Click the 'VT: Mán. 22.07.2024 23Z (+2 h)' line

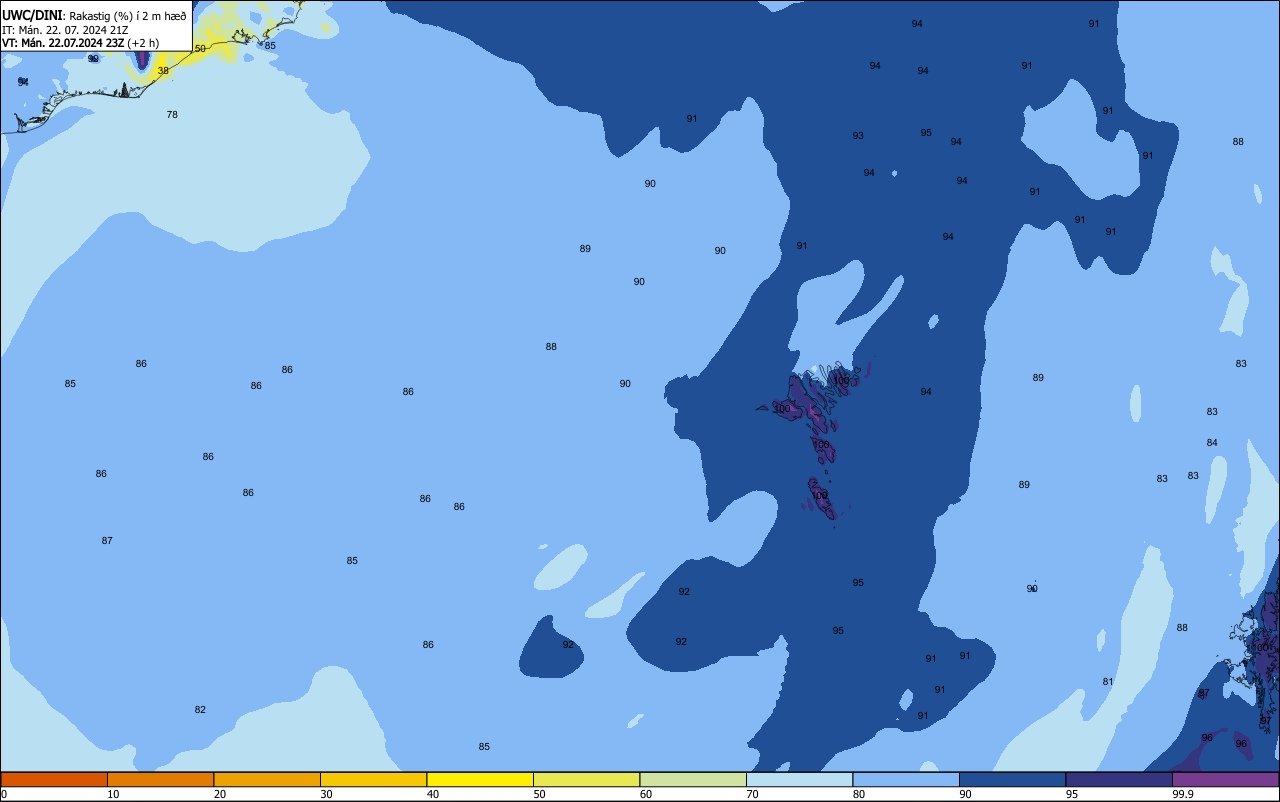tap(80, 43)
